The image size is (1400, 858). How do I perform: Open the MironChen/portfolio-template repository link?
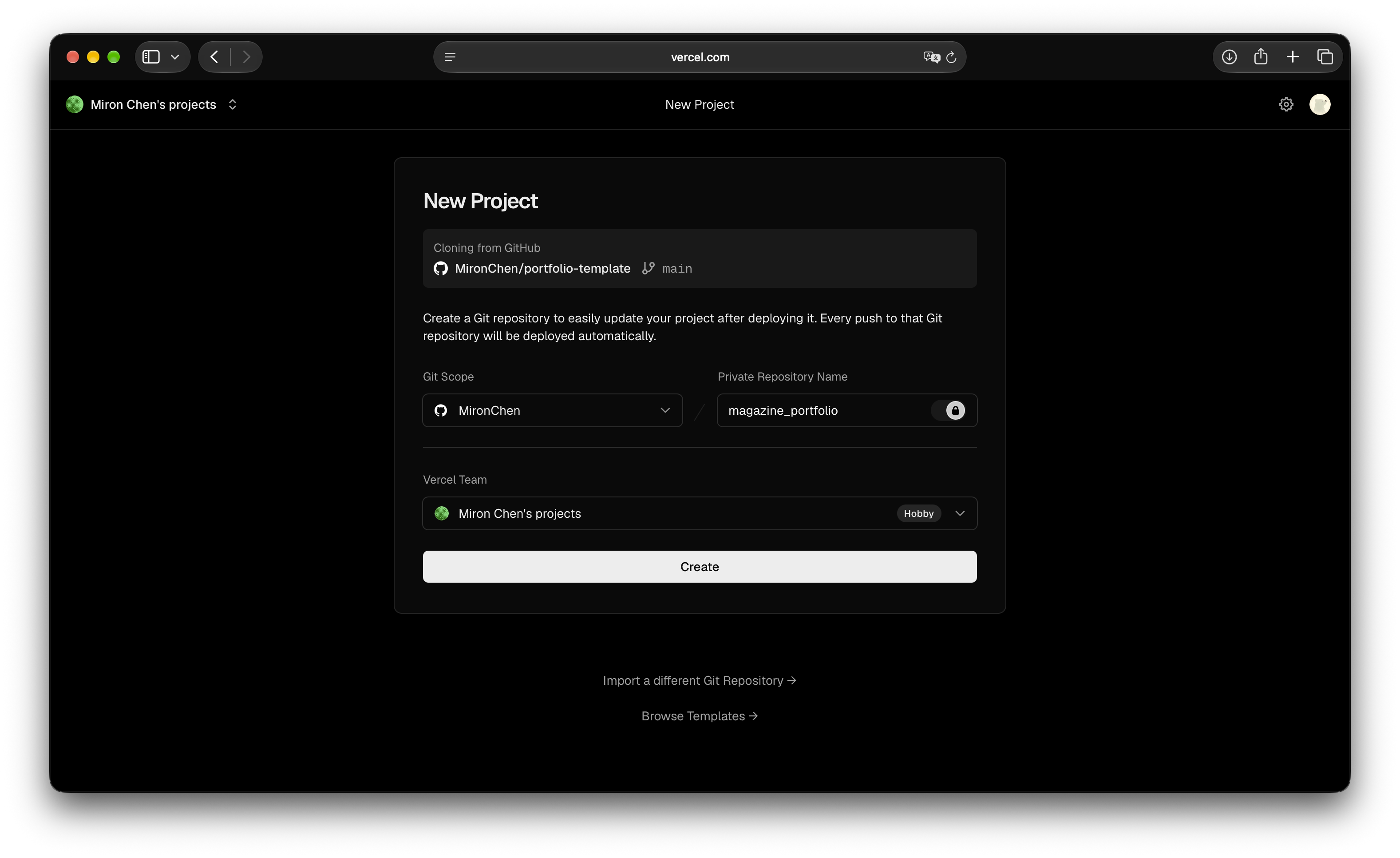point(542,268)
